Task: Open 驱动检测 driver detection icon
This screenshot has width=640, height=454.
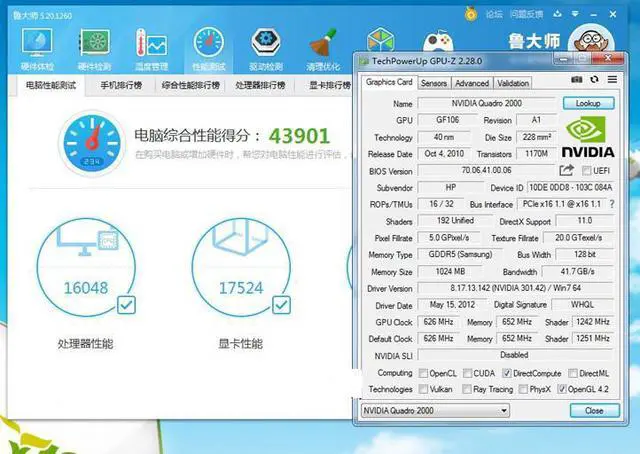Action: coord(266,44)
